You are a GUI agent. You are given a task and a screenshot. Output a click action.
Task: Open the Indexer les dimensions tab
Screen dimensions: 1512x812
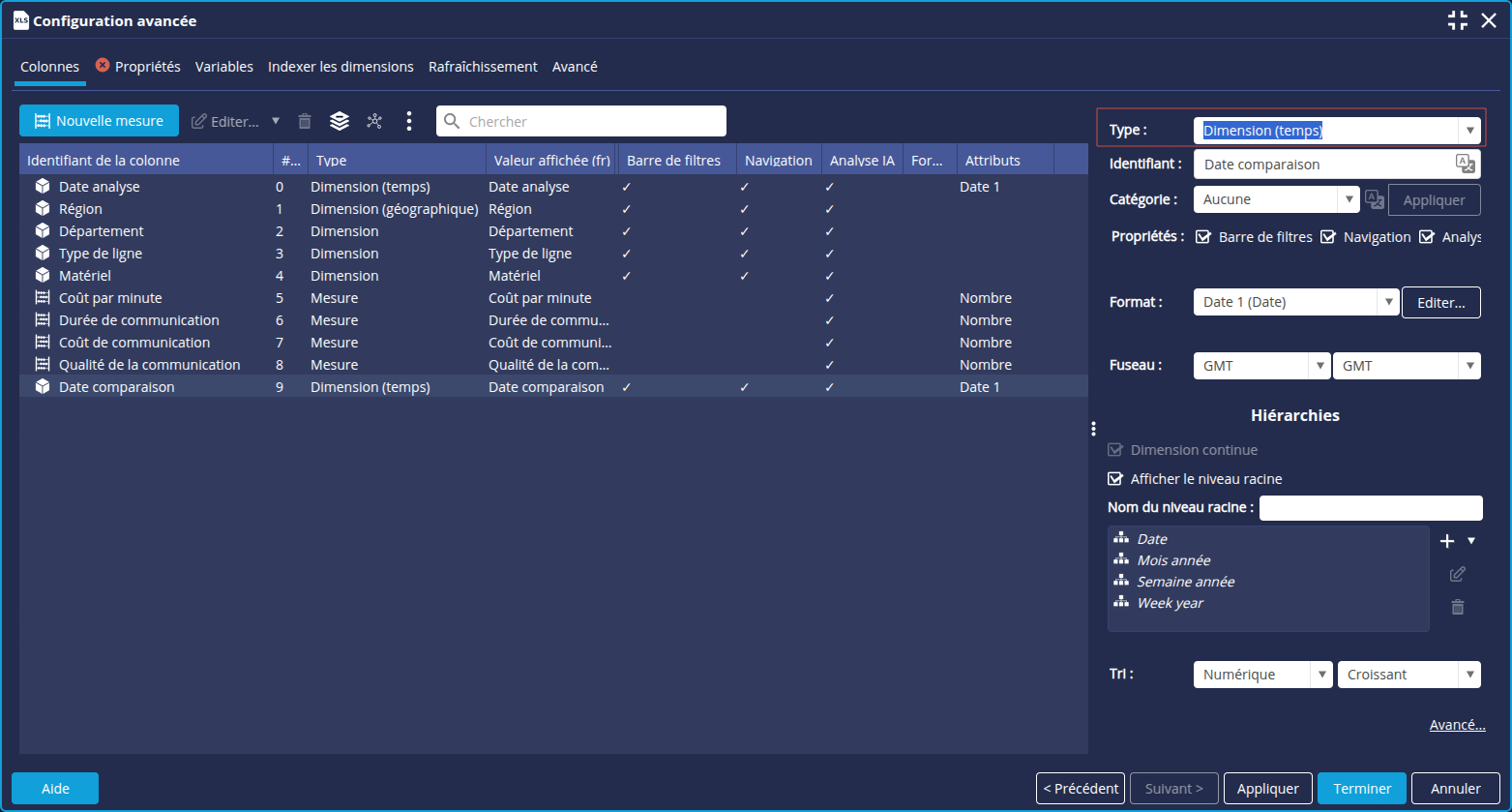coord(341,67)
